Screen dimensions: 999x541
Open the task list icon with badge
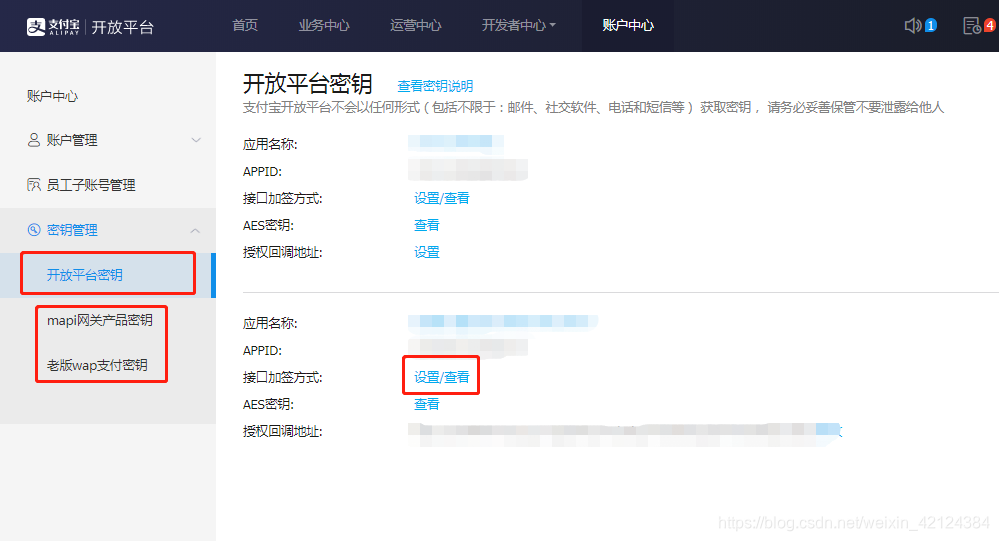pos(972,25)
